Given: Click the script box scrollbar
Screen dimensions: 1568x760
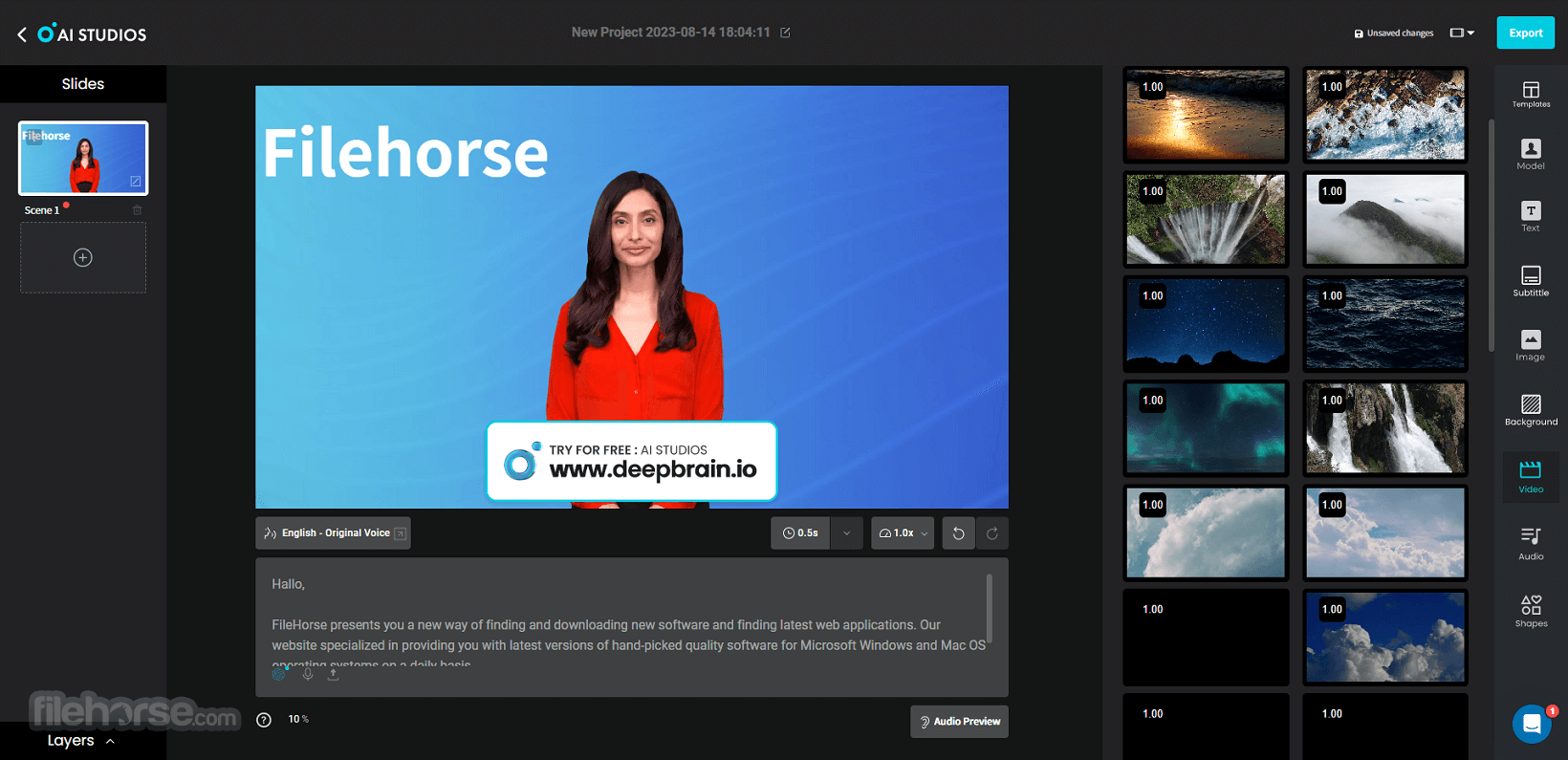Looking at the screenshot, I should click(x=989, y=609).
